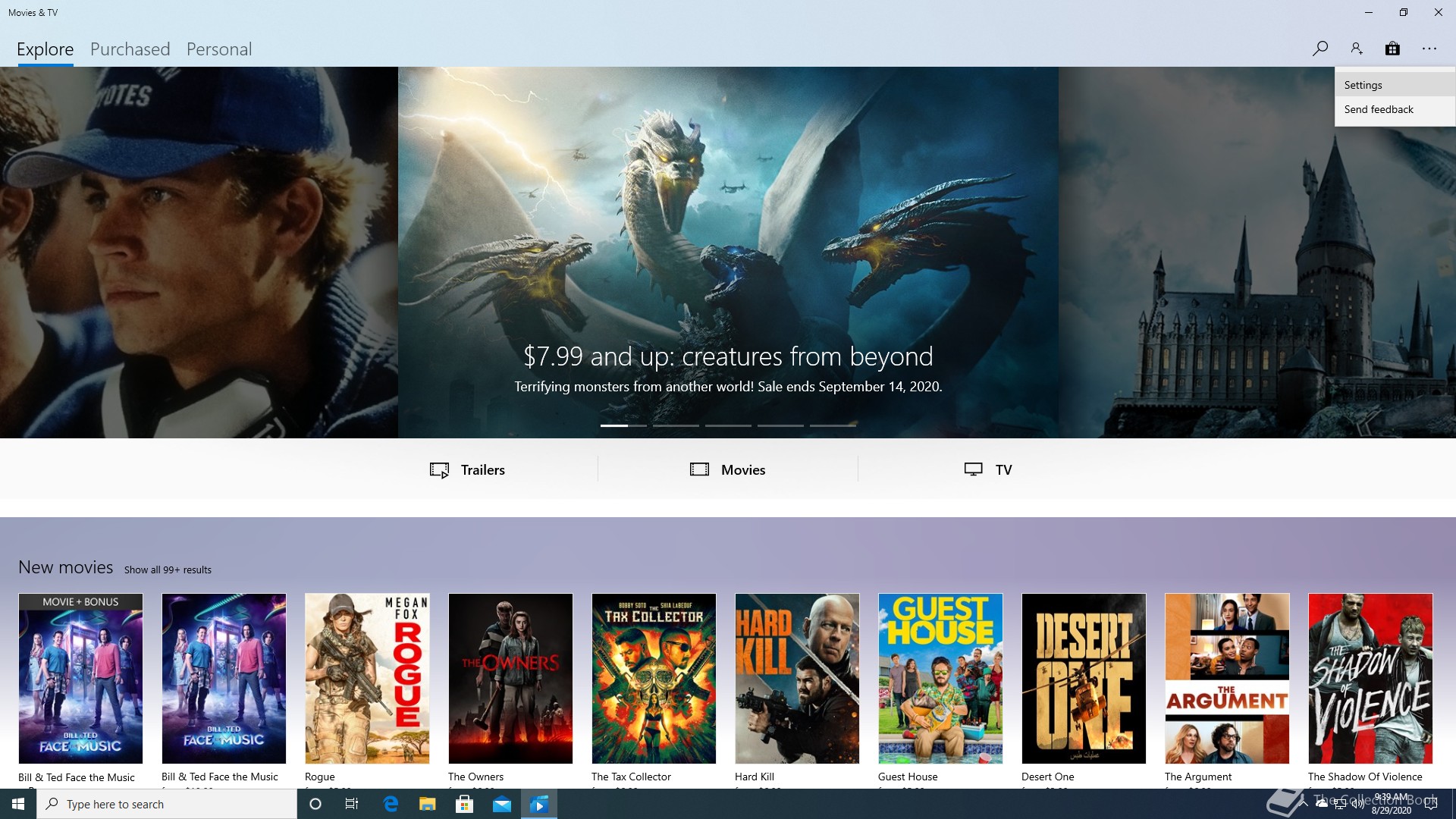Open The Shadow Of Violence poster
Image resolution: width=1456 pixels, height=819 pixels.
pyautogui.click(x=1370, y=679)
